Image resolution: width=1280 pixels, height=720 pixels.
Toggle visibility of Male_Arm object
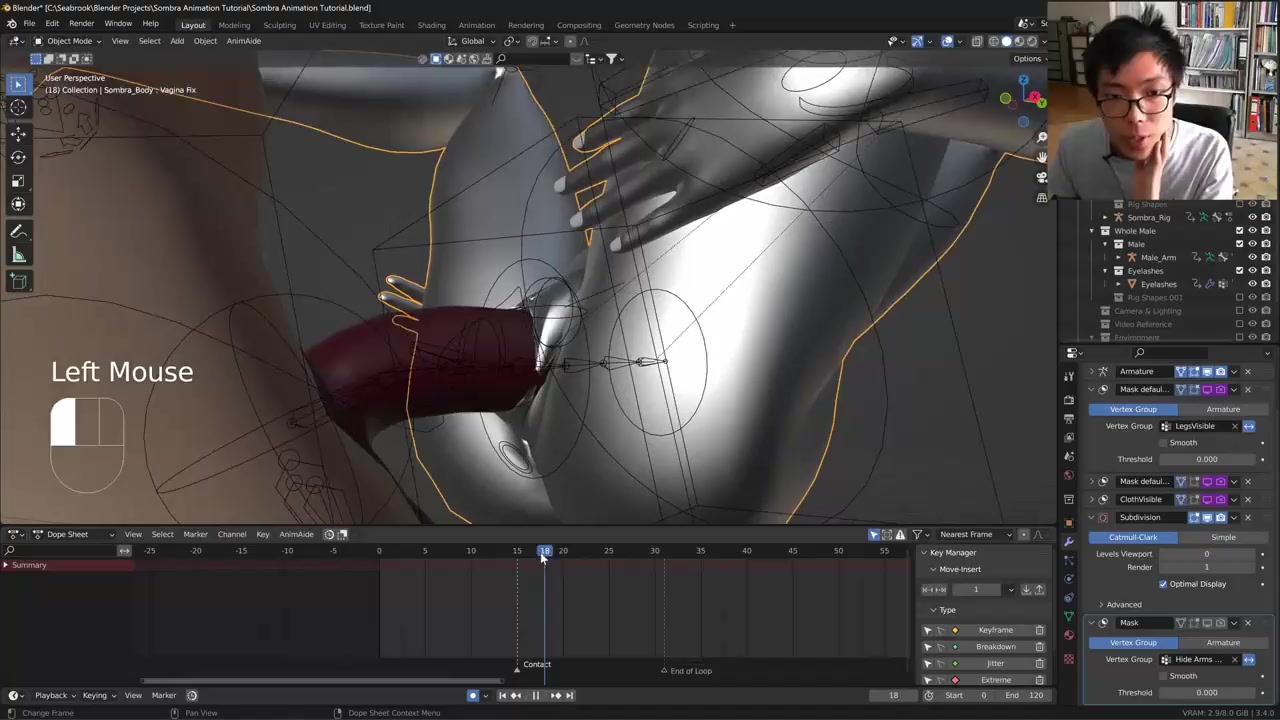click(1252, 257)
